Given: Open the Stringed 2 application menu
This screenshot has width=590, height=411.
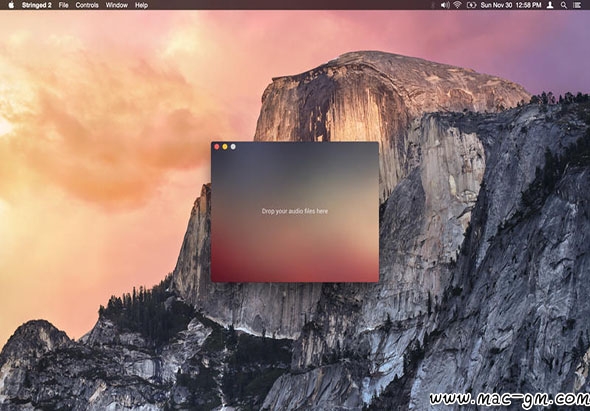Looking at the screenshot, I should tap(36, 5).
